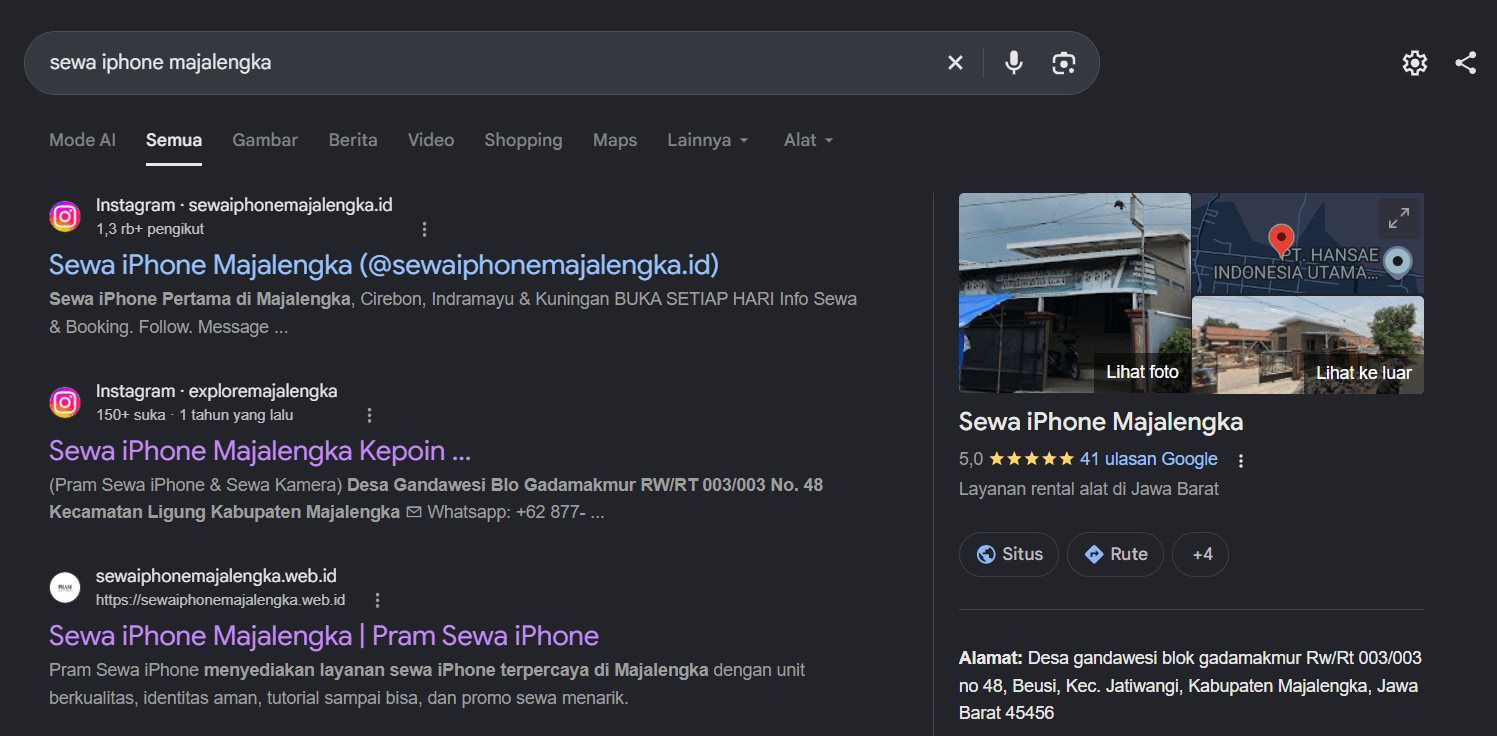Click the Sewa iPhone Majalengka panel title
This screenshot has height=736, width=1497.
1101,422
